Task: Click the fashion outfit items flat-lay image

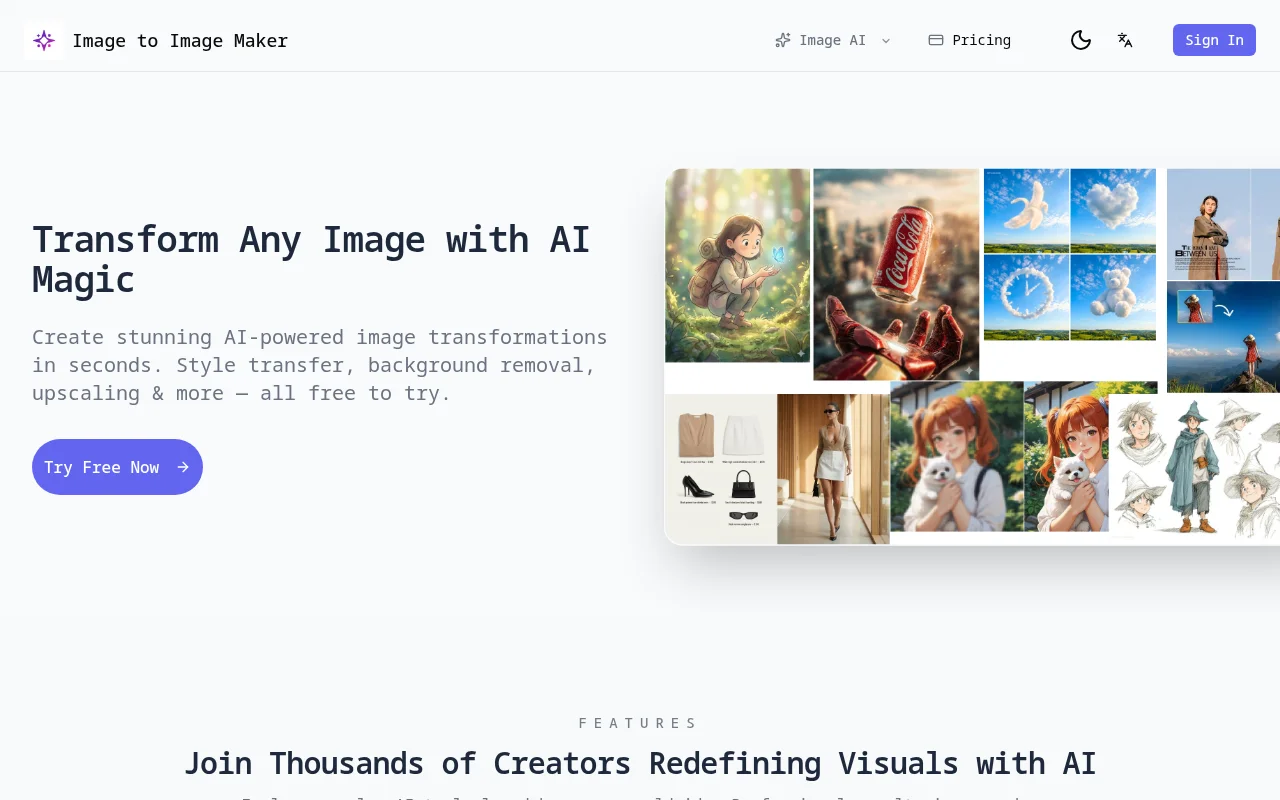Action: point(720,468)
